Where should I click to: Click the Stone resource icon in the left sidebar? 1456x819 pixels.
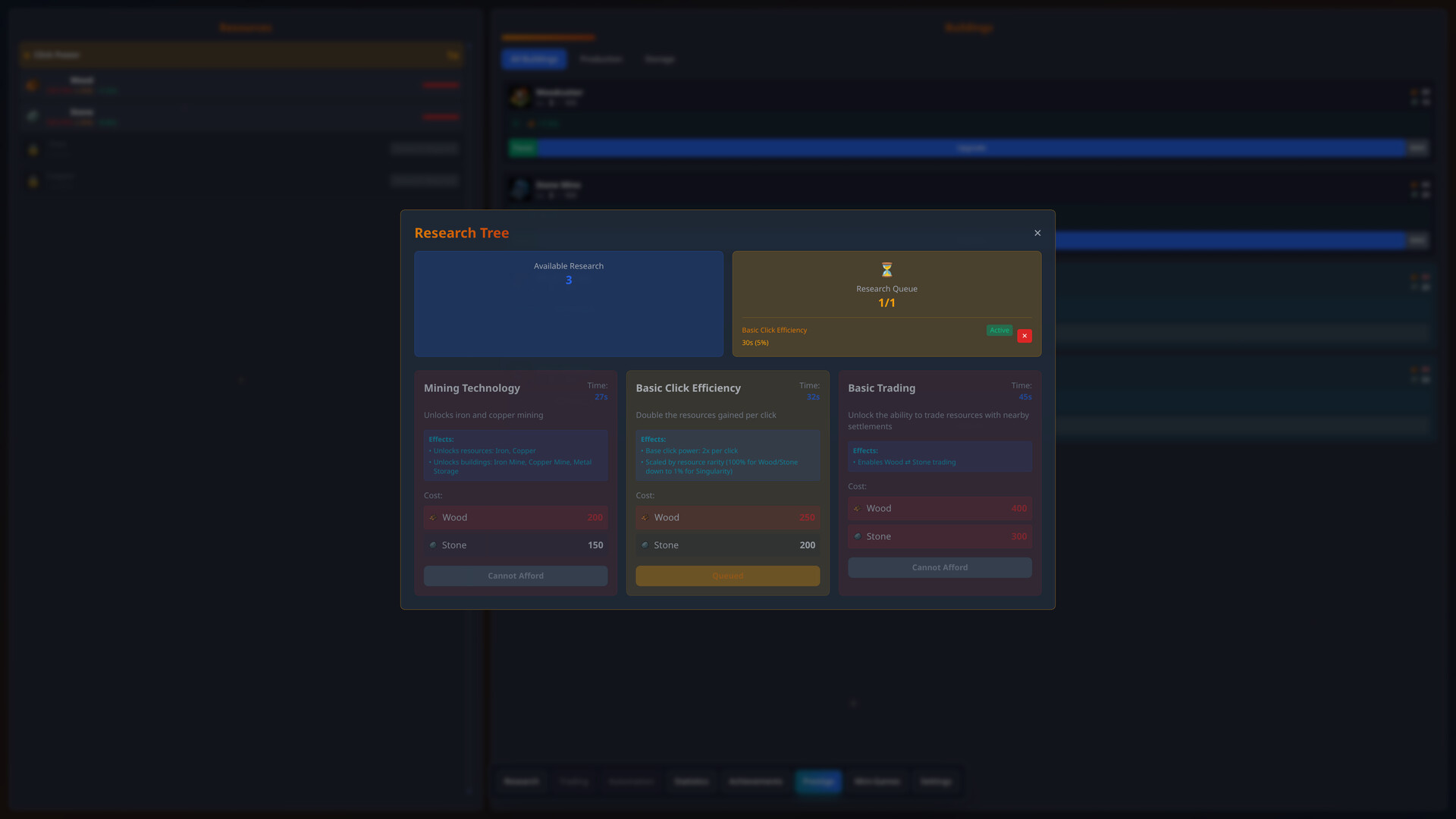pos(32,116)
